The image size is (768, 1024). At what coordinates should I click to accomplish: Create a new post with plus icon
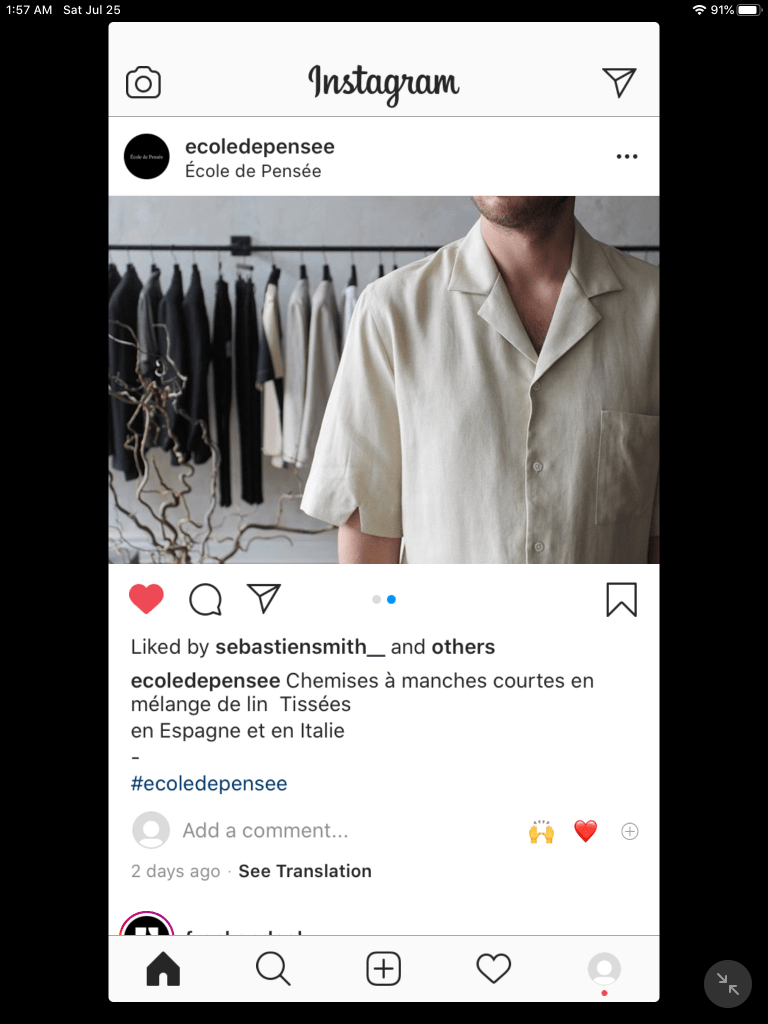click(383, 968)
